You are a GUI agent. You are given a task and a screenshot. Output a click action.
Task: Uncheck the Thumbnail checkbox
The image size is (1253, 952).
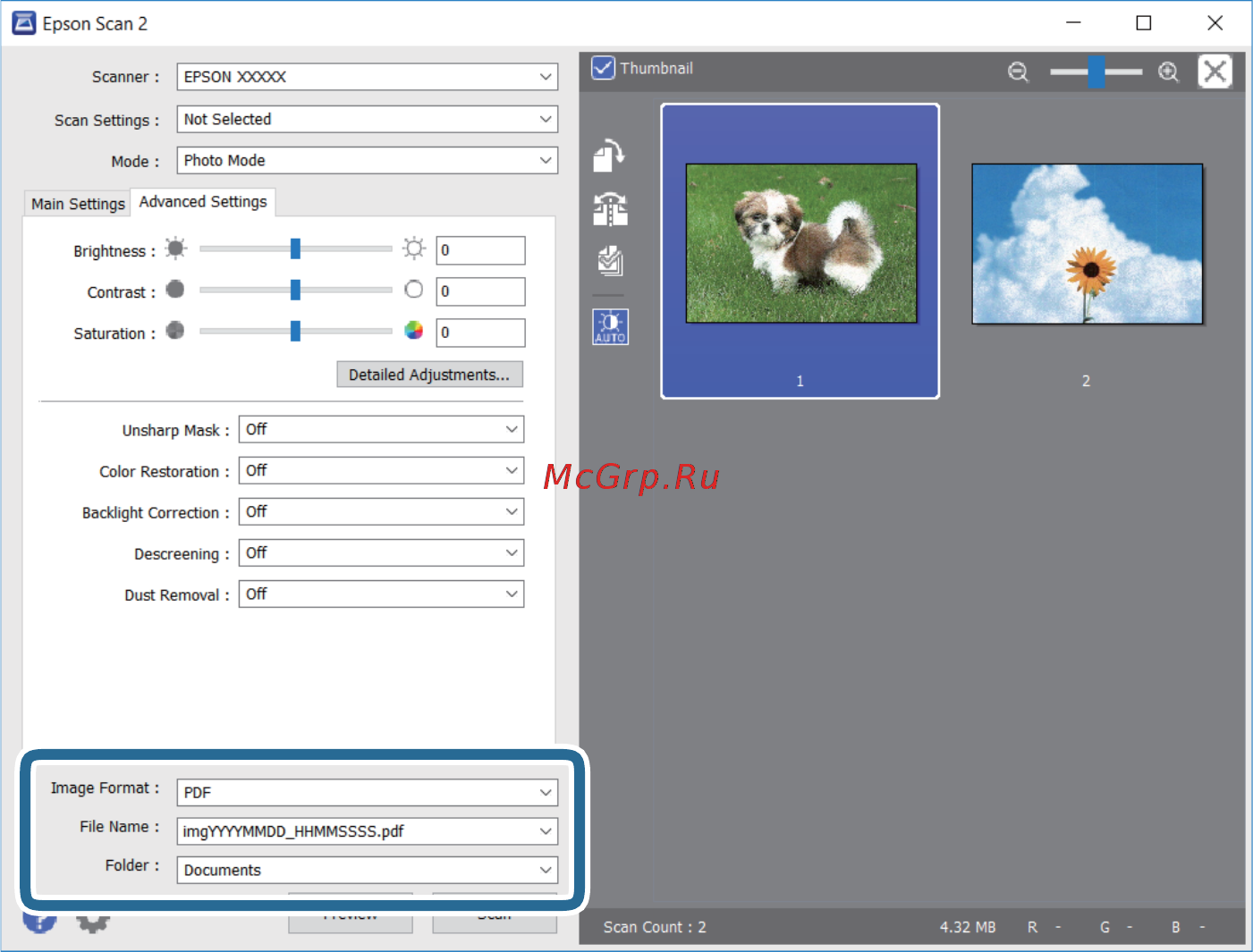(x=604, y=68)
